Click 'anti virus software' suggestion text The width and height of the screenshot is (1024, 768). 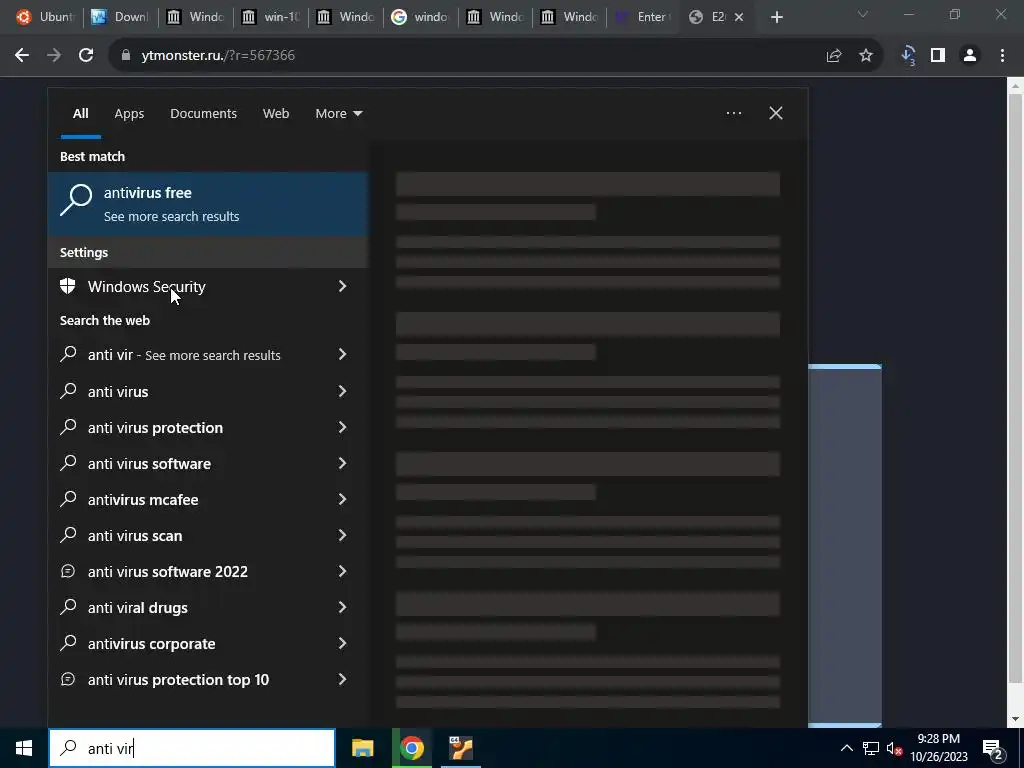pyautogui.click(x=150, y=464)
